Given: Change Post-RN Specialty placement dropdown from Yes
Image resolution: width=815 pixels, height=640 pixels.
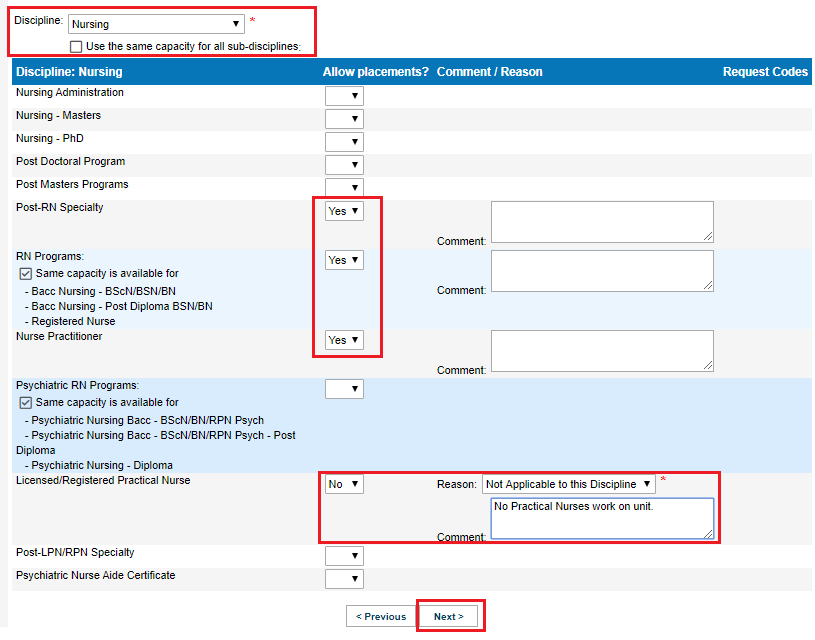Looking at the screenshot, I should click(344, 211).
